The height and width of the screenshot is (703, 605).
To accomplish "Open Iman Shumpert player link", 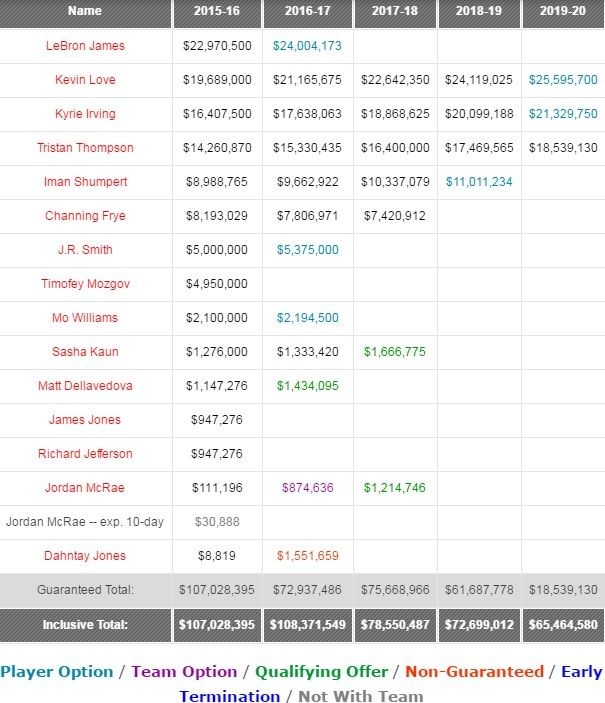I will point(85,182).
